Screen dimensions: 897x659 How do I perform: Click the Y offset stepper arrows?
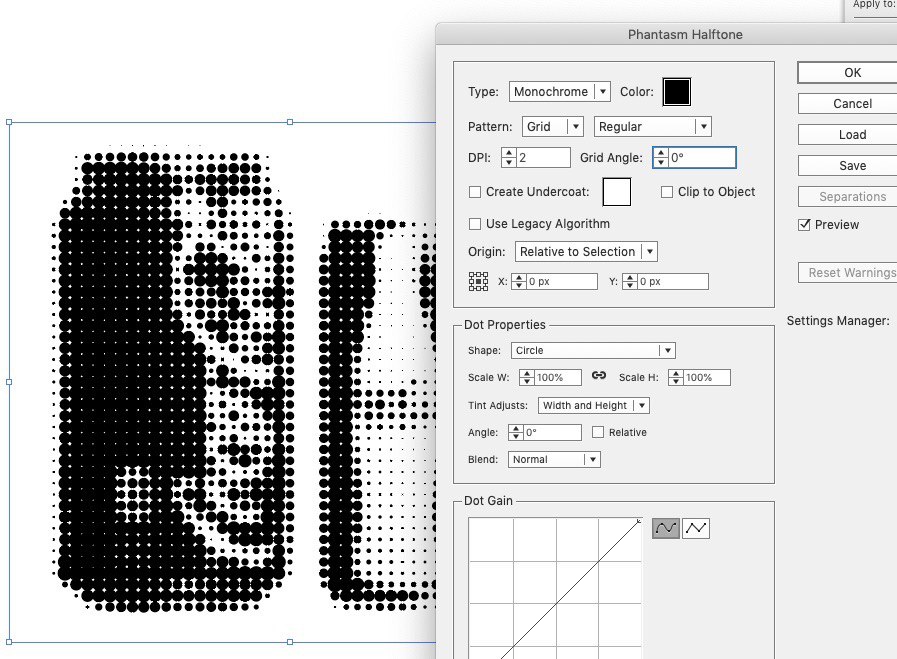point(630,281)
